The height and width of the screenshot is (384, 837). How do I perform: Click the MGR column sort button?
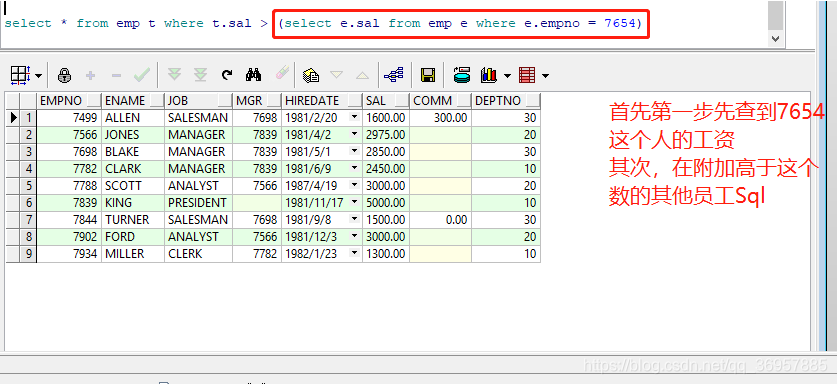[274, 100]
